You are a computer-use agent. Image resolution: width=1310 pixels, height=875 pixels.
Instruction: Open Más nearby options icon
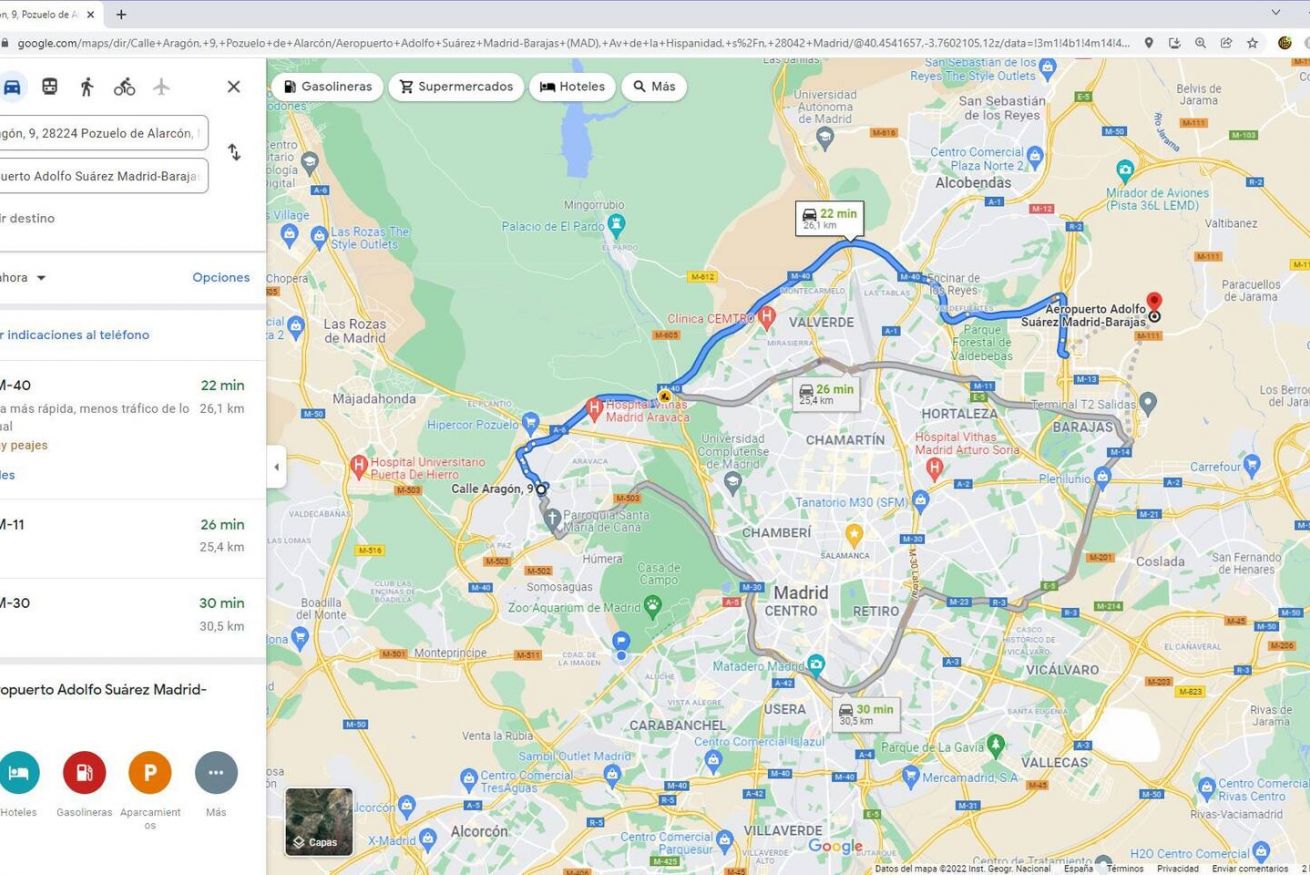pyautogui.click(x=216, y=773)
